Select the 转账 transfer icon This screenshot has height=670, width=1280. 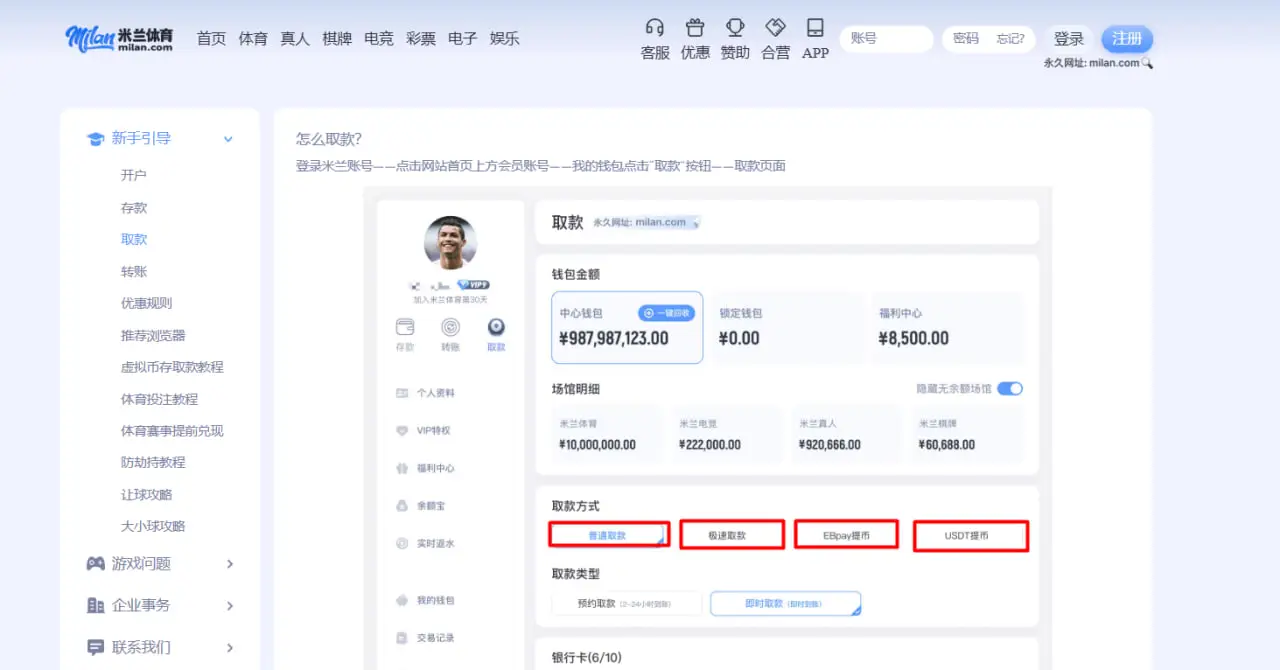[450, 330]
